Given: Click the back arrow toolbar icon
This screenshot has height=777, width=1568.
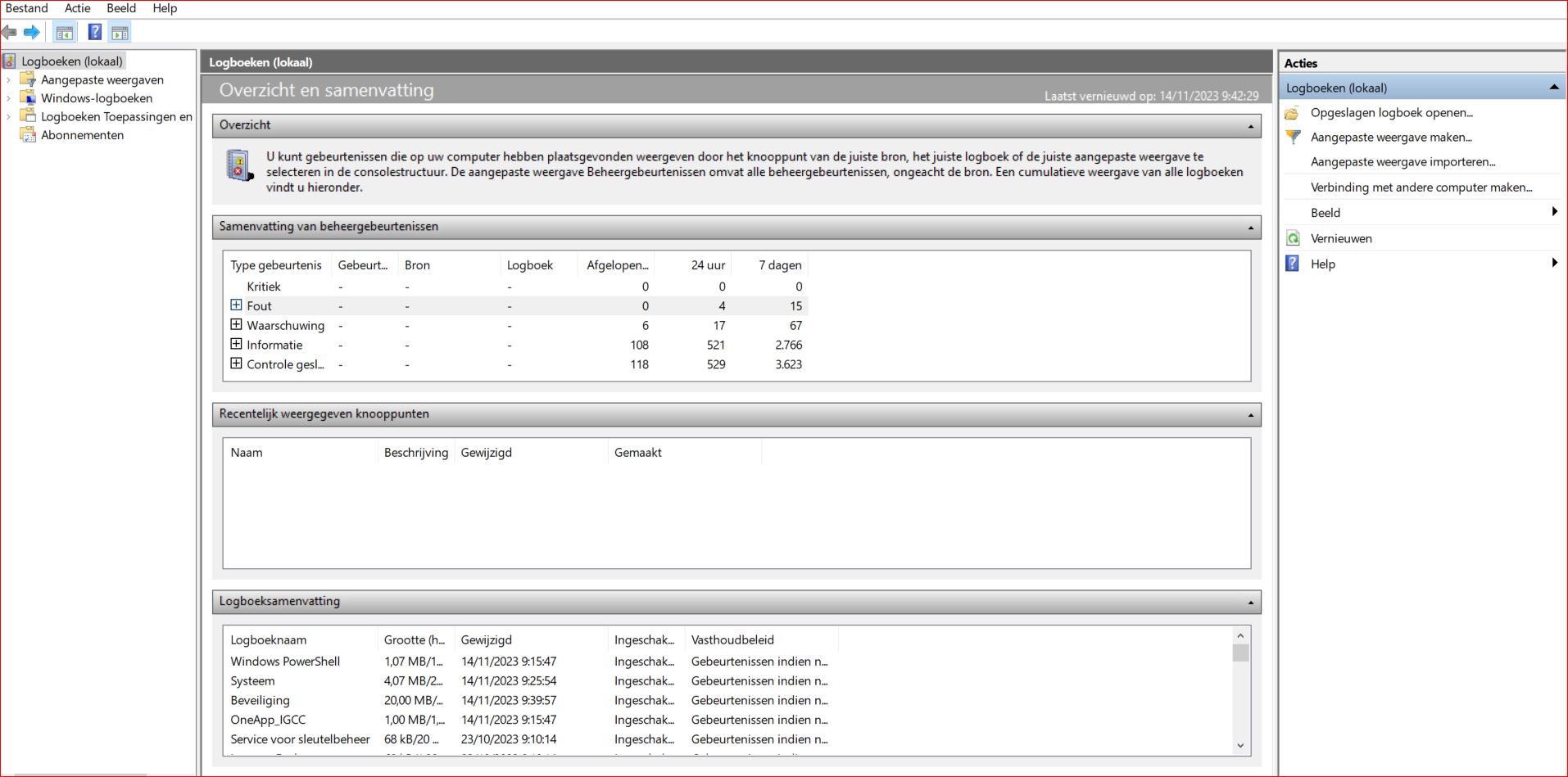Looking at the screenshot, I should click(10, 33).
